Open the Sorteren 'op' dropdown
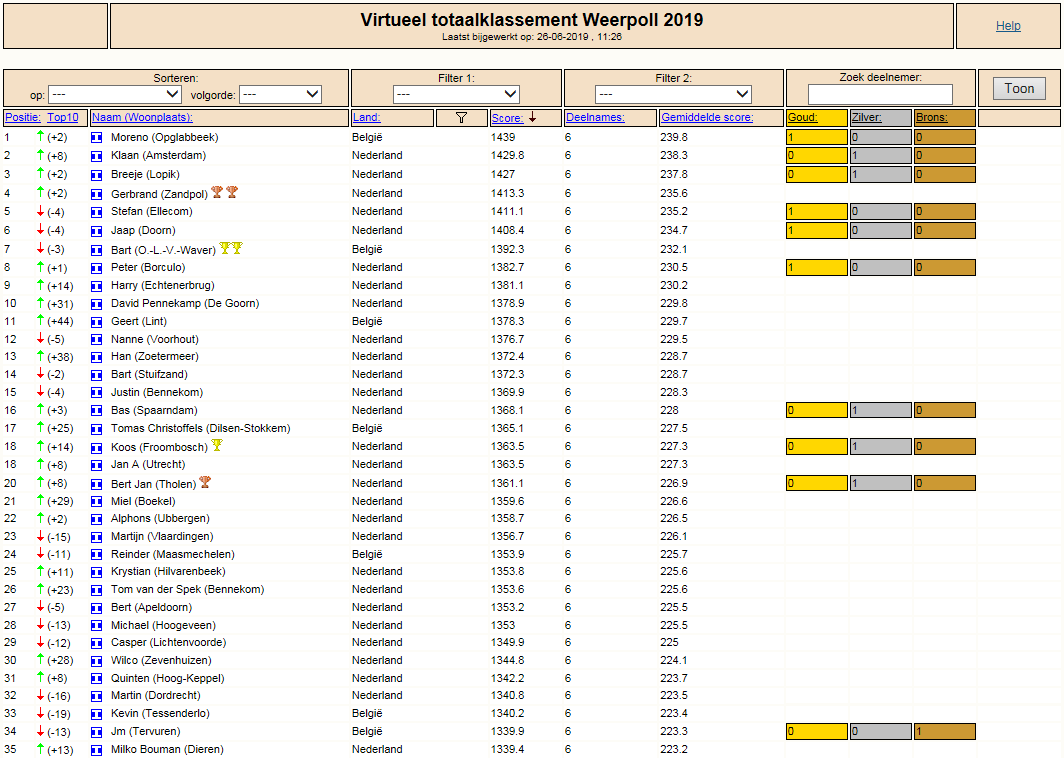Viewport: 1064px width, 758px height. [115, 94]
